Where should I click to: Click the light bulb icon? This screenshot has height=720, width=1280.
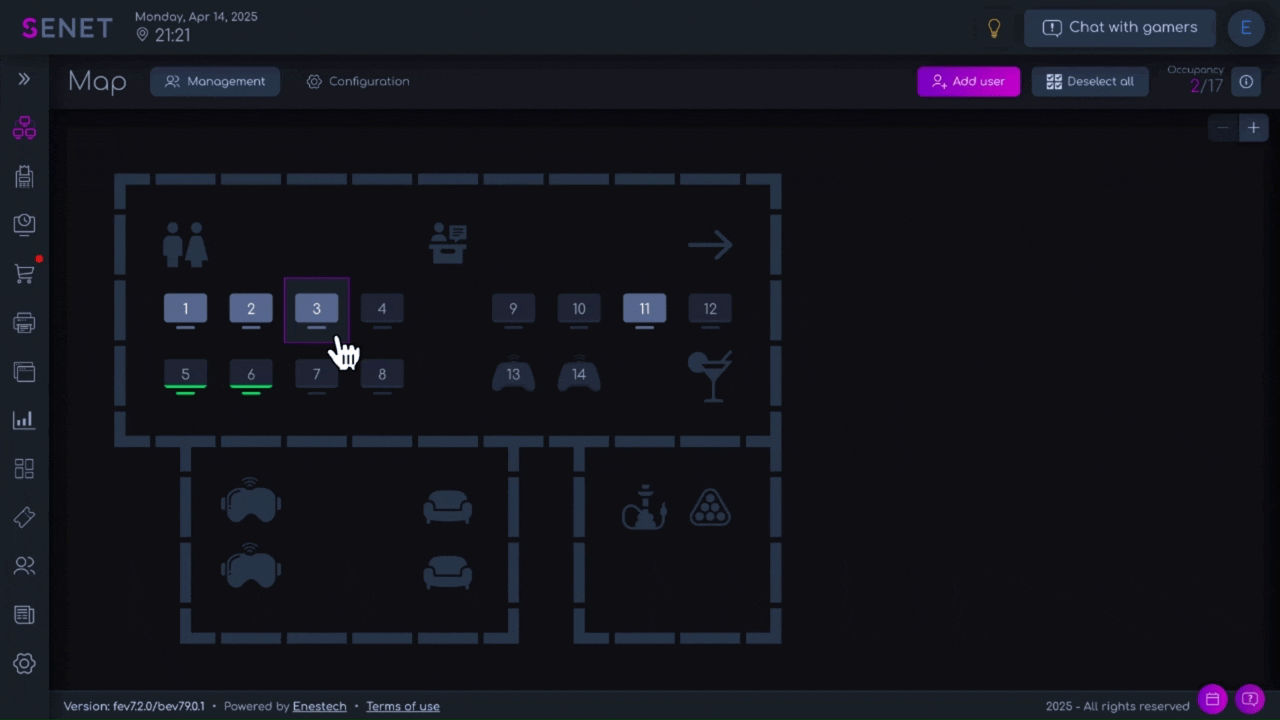994,28
